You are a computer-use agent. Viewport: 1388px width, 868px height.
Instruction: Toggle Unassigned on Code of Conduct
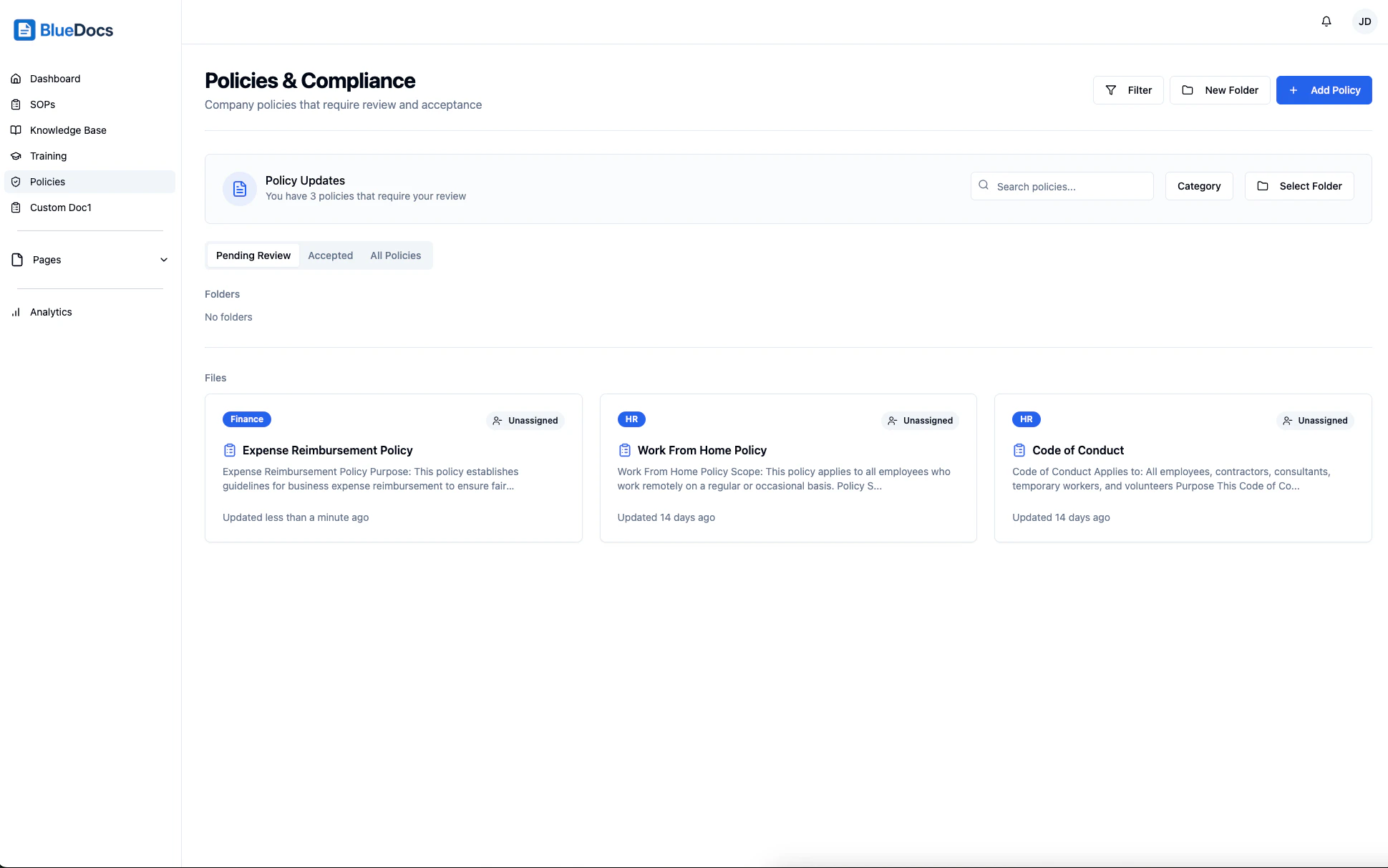1315,420
